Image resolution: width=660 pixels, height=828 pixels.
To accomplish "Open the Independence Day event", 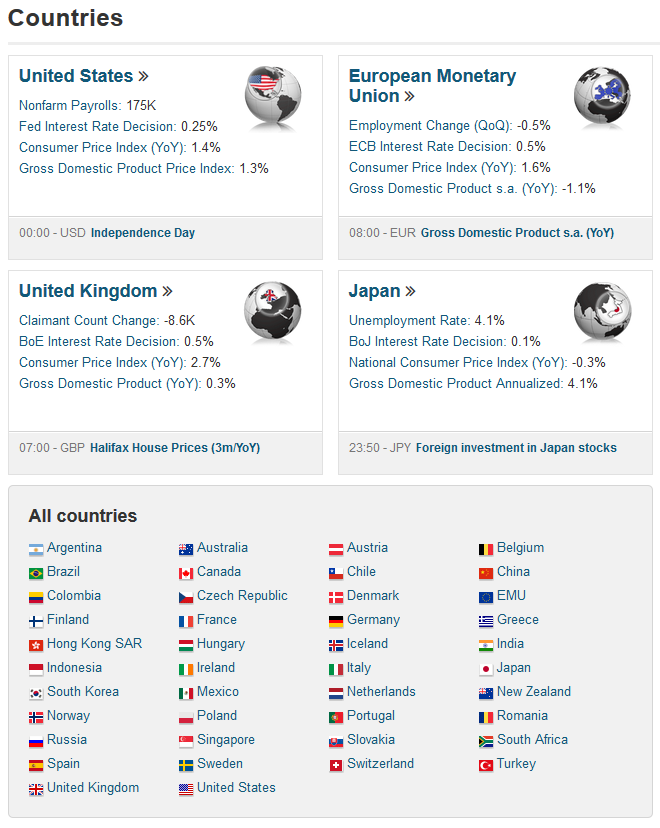I will pos(143,233).
